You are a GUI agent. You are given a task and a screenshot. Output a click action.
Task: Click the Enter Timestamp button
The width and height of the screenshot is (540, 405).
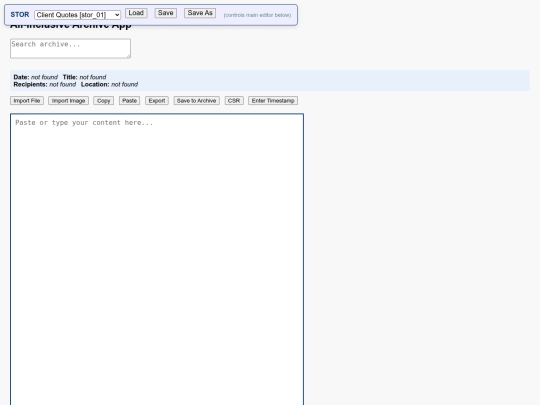(x=273, y=101)
